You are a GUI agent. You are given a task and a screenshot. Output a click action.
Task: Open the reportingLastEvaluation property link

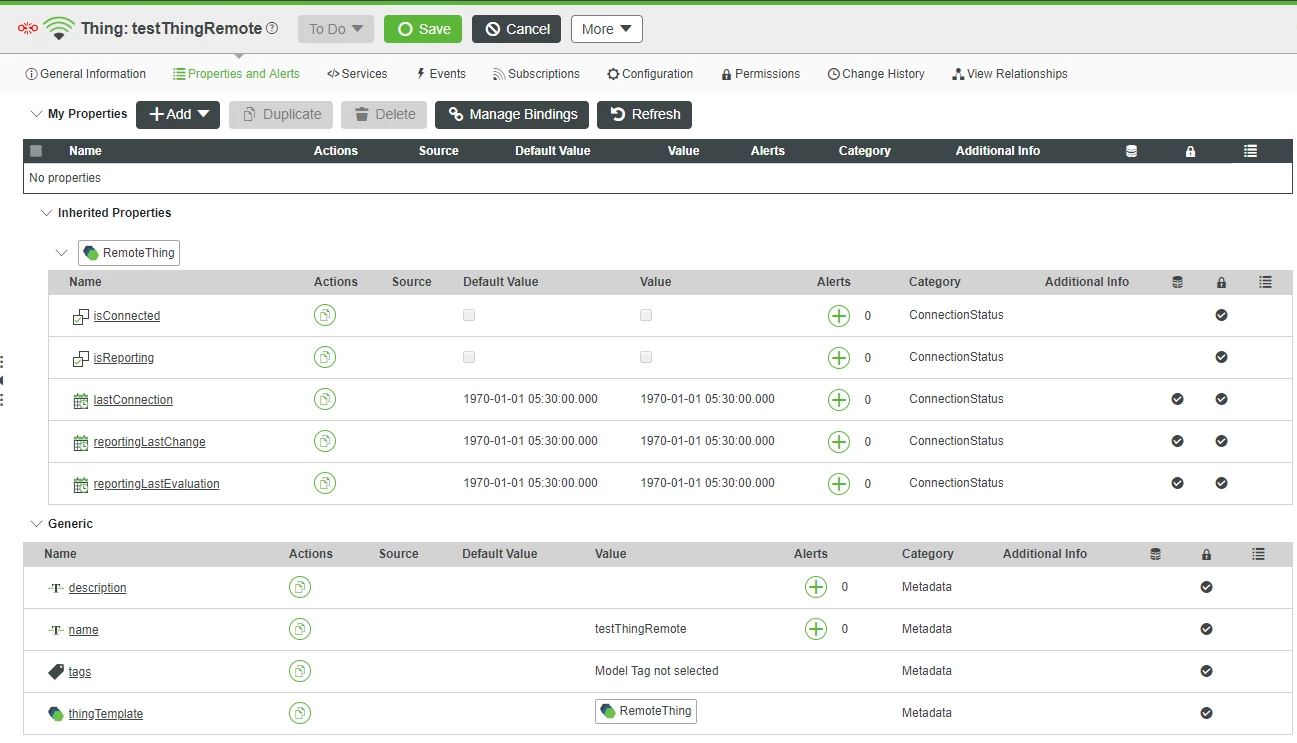pyautogui.click(x=157, y=484)
